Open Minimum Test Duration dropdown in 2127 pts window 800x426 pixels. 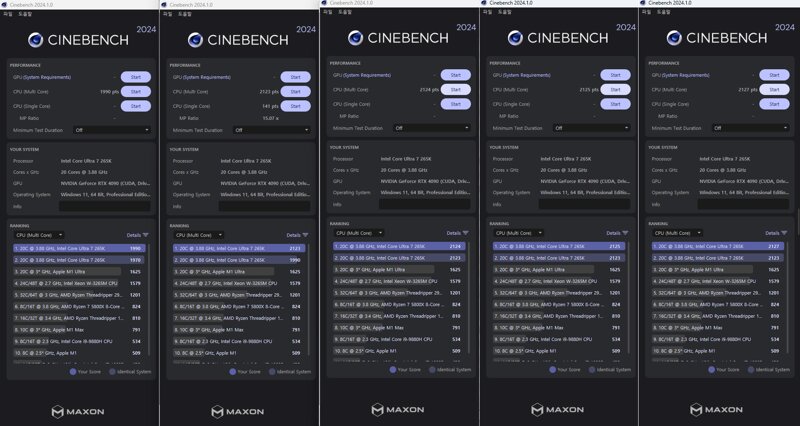click(751, 128)
